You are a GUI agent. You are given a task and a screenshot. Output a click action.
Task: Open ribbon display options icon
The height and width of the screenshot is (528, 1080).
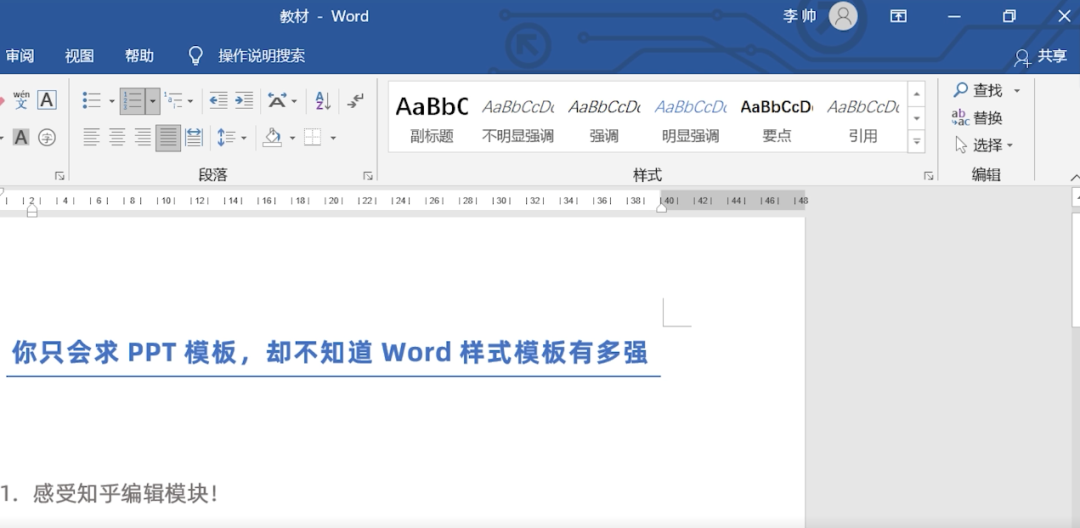click(898, 16)
